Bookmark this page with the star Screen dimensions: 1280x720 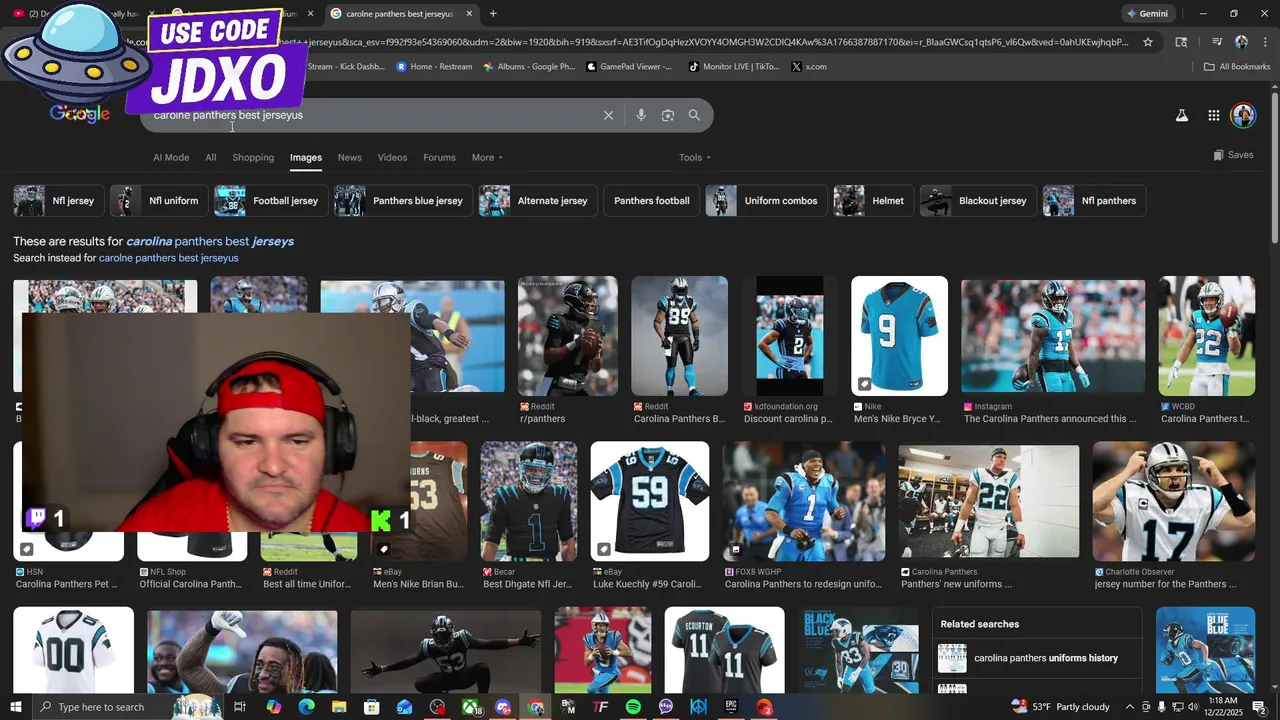(1148, 42)
